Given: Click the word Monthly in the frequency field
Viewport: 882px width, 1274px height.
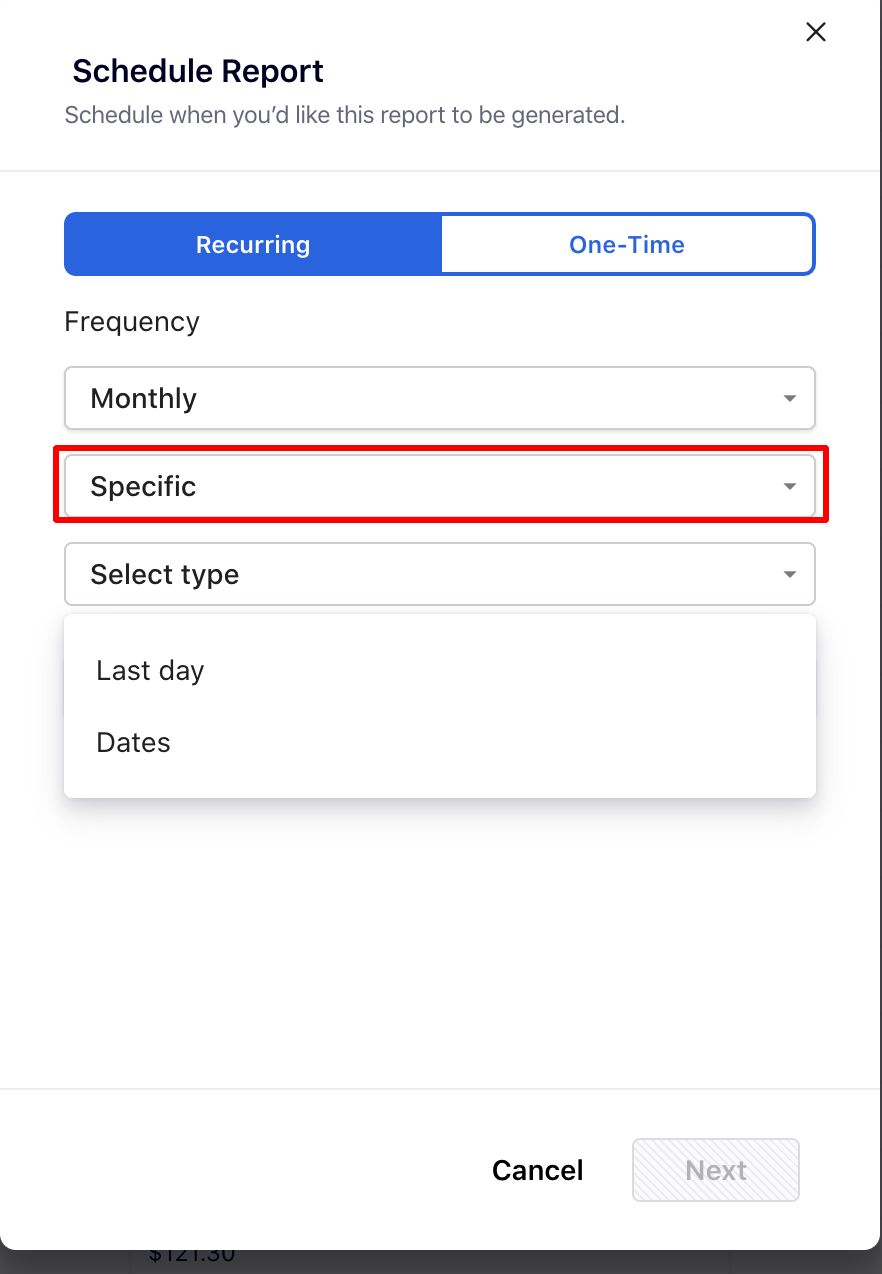Looking at the screenshot, I should coord(144,399).
